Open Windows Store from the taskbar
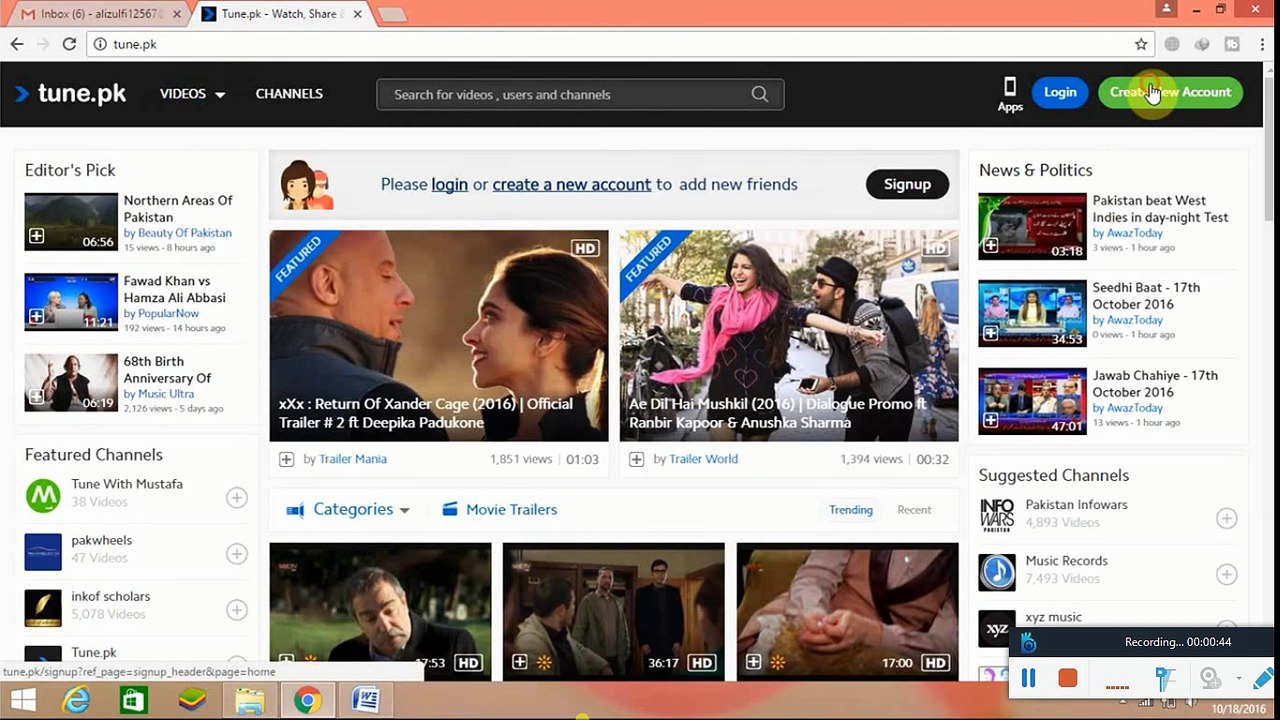Screen dimensions: 1280x720 coord(134,700)
